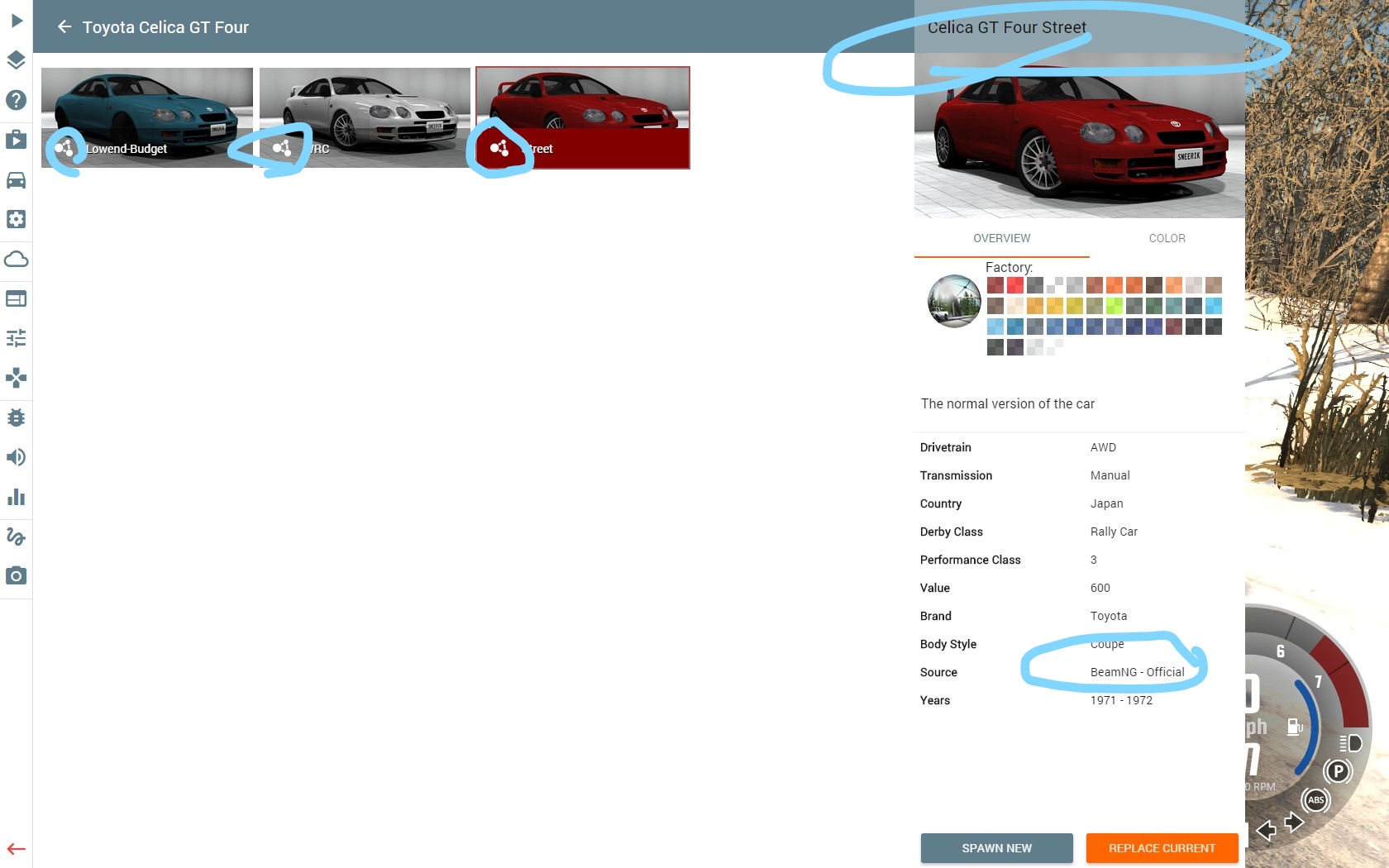Viewport: 1389px width, 868px height.
Task: Click the red back arrow at sidebar bottom
Action: click(16, 849)
